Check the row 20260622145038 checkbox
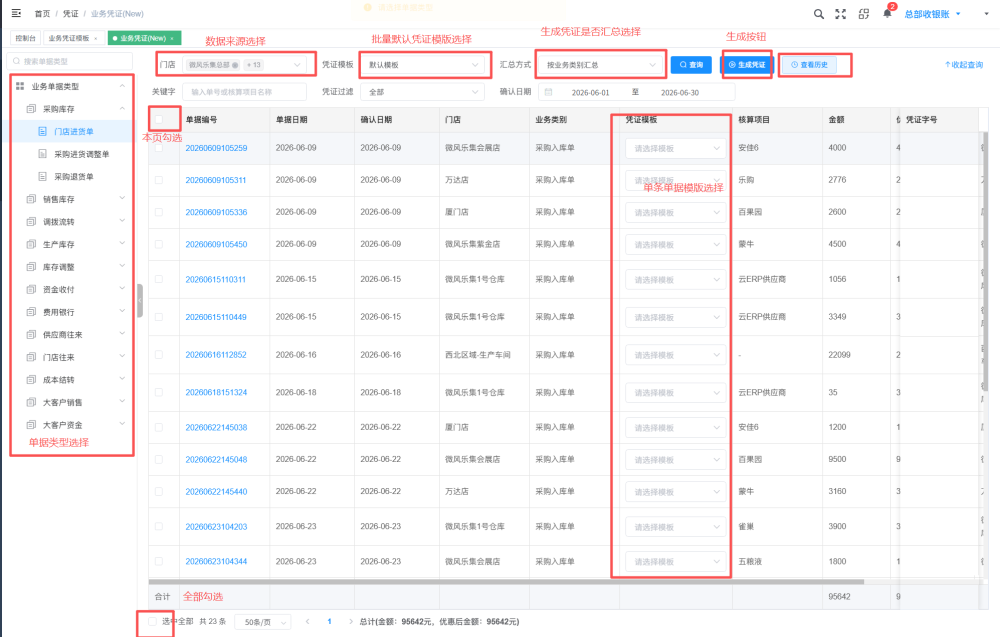This screenshot has width=1000, height=637. tap(159, 427)
